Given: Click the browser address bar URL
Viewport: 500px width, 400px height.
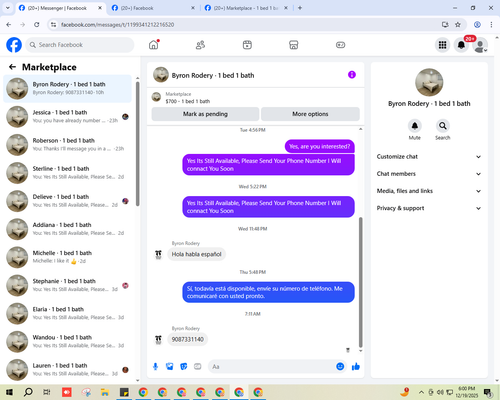Looking at the screenshot, I should (117, 25).
